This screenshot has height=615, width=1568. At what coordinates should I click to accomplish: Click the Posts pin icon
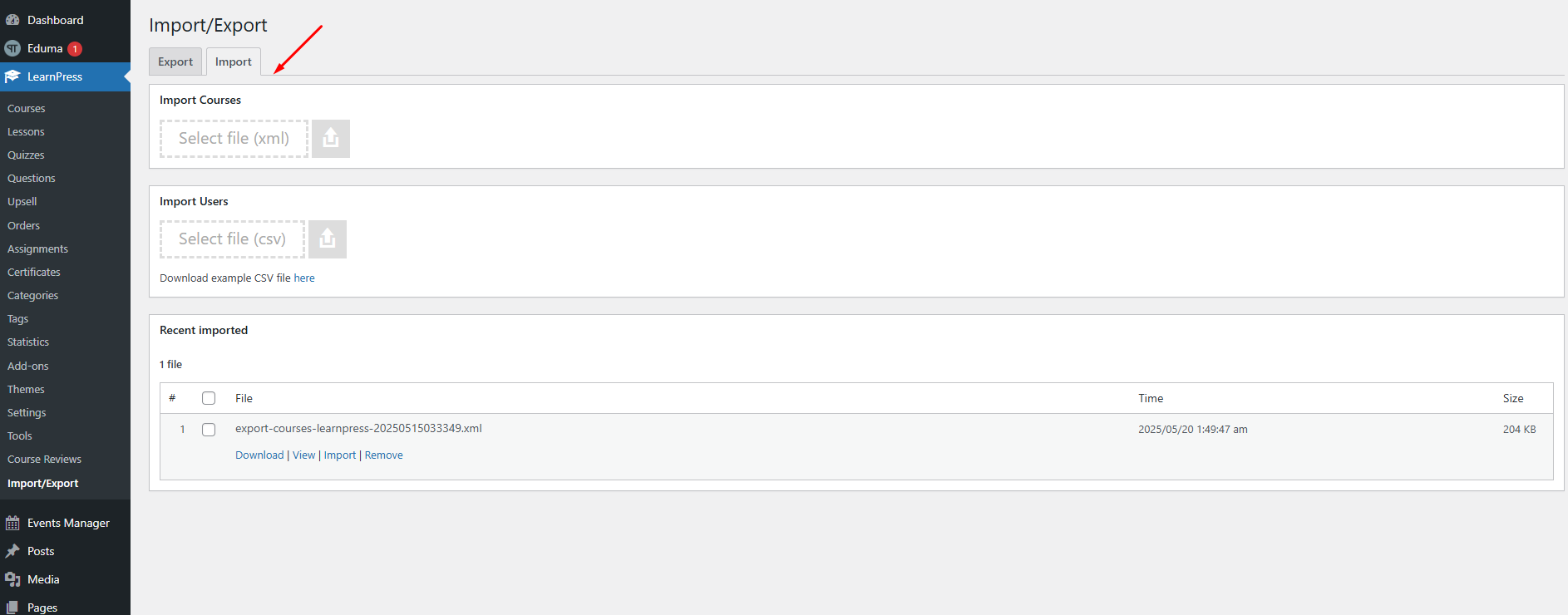click(x=12, y=551)
